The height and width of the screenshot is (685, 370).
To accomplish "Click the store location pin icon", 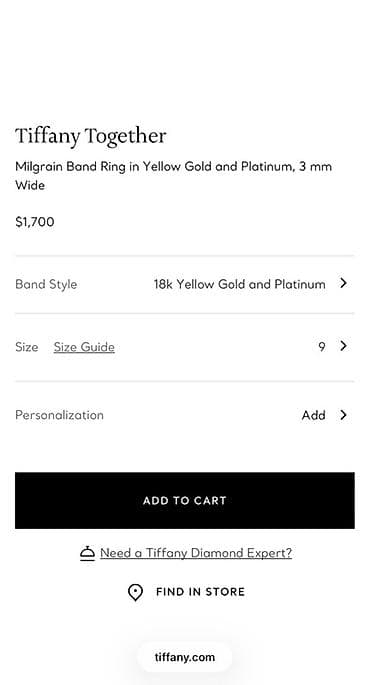I will (135, 592).
